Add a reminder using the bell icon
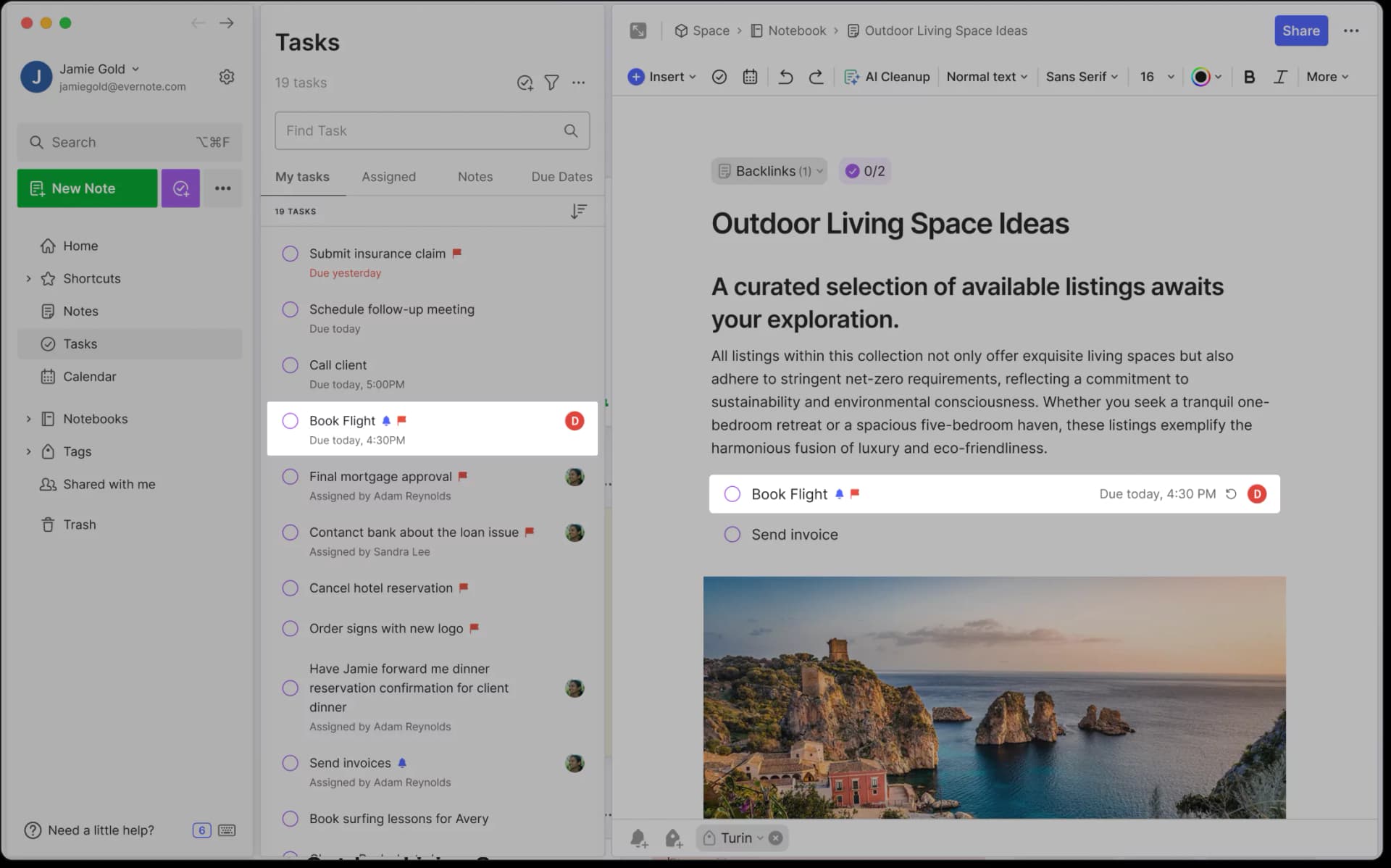Viewport: 1391px width, 868px height. [639, 838]
